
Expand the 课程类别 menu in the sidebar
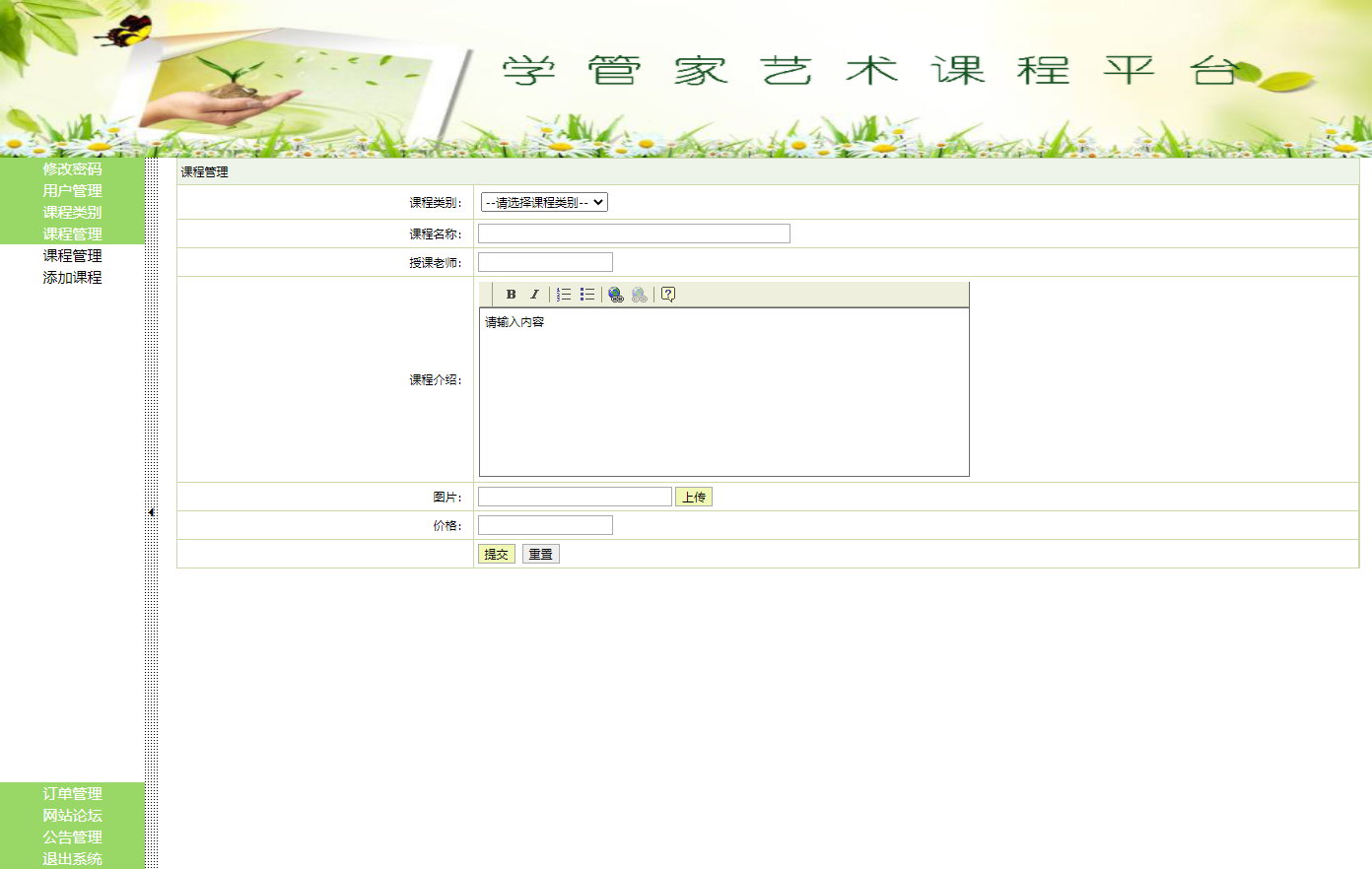72,212
